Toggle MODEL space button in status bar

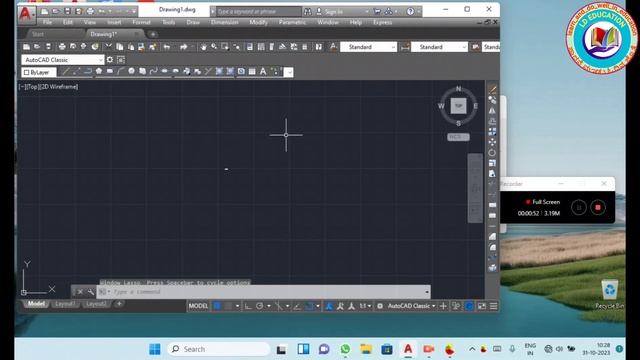coord(198,306)
